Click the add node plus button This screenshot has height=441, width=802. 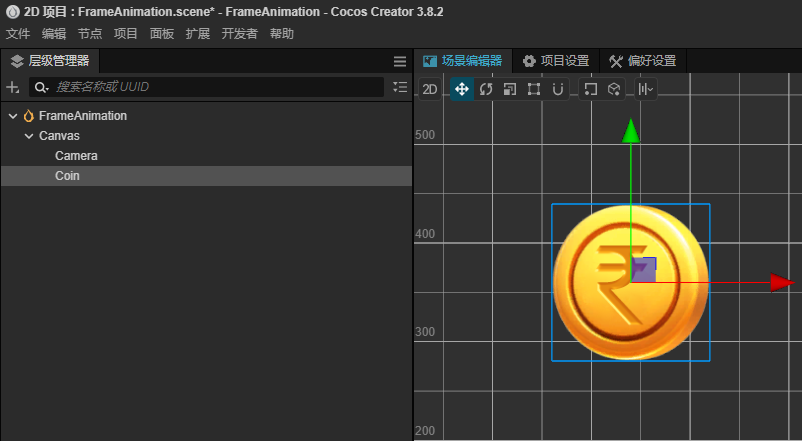13,87
